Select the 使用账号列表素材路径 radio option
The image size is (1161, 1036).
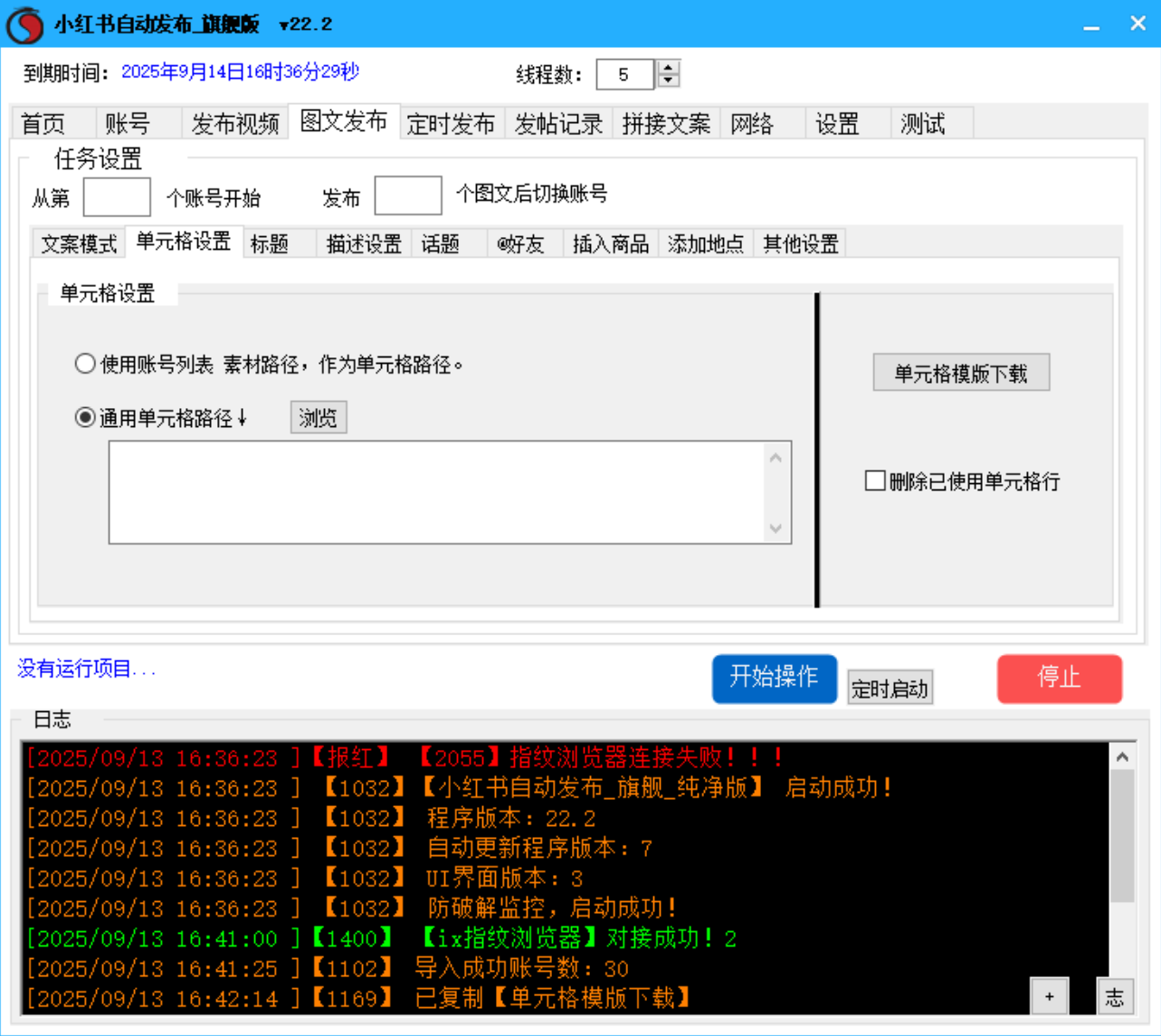point(85,363)
